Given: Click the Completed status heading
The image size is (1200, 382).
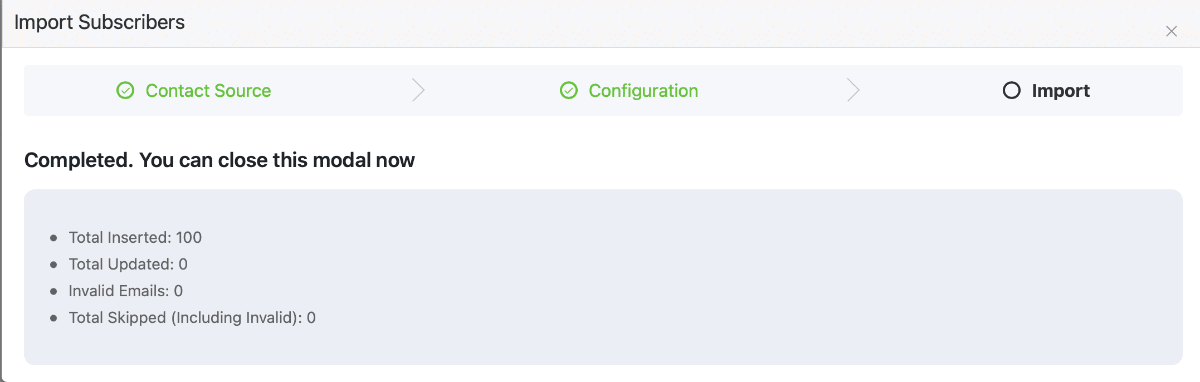Looking at the screenshot, I should tap(219, 160).
